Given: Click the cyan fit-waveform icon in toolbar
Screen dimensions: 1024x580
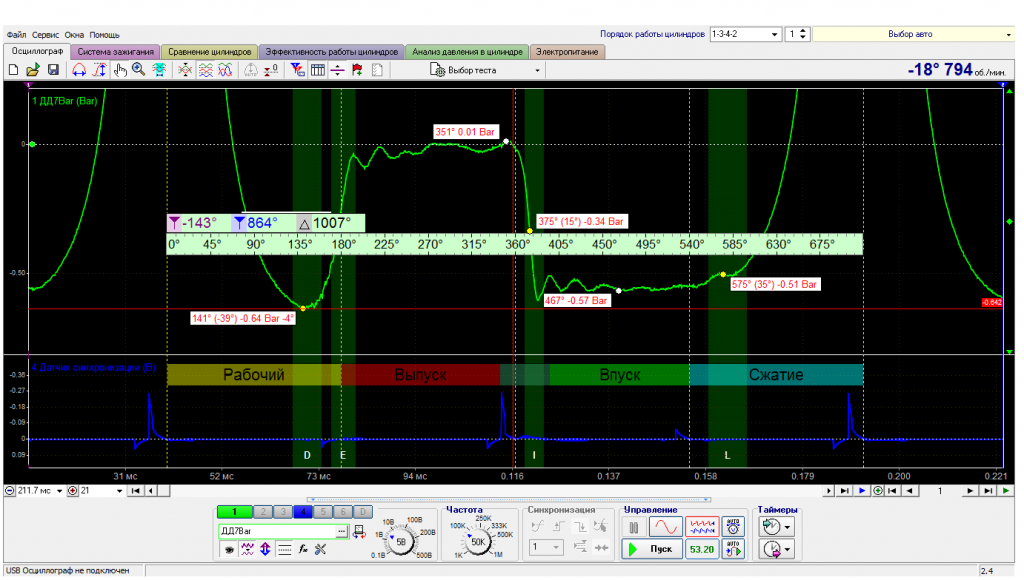Looking at the screenshot, I should [159, 70].
